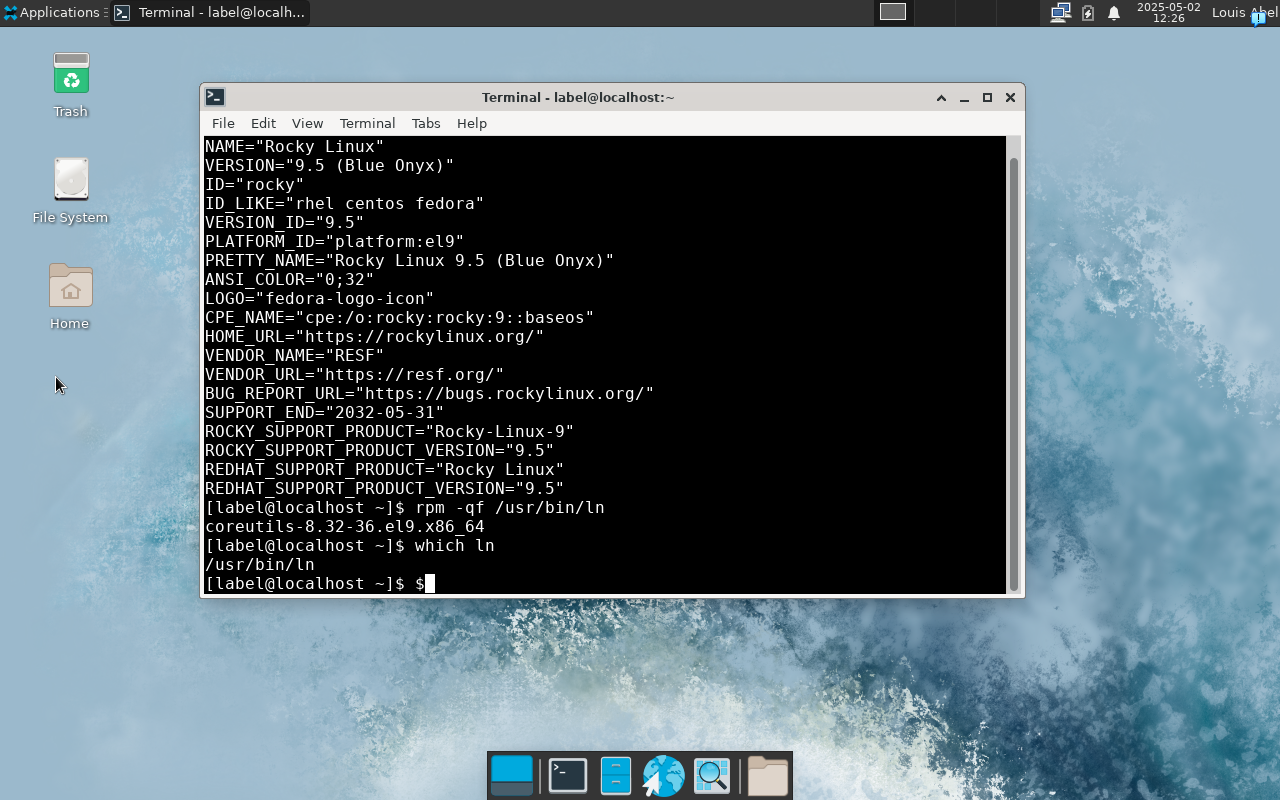Click the date and time clock
1280x800 pixels.
tap(1168, 13)
